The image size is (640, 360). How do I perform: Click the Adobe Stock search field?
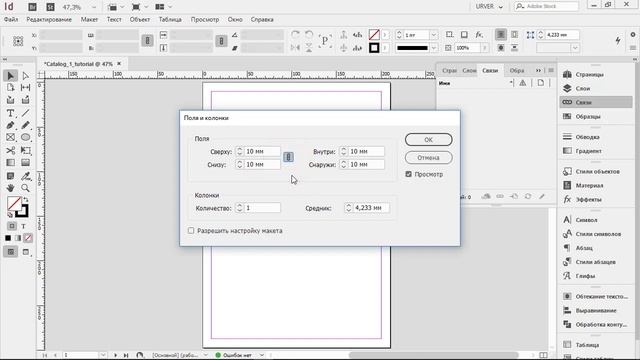pyautogui.click(x=547, y=7)
